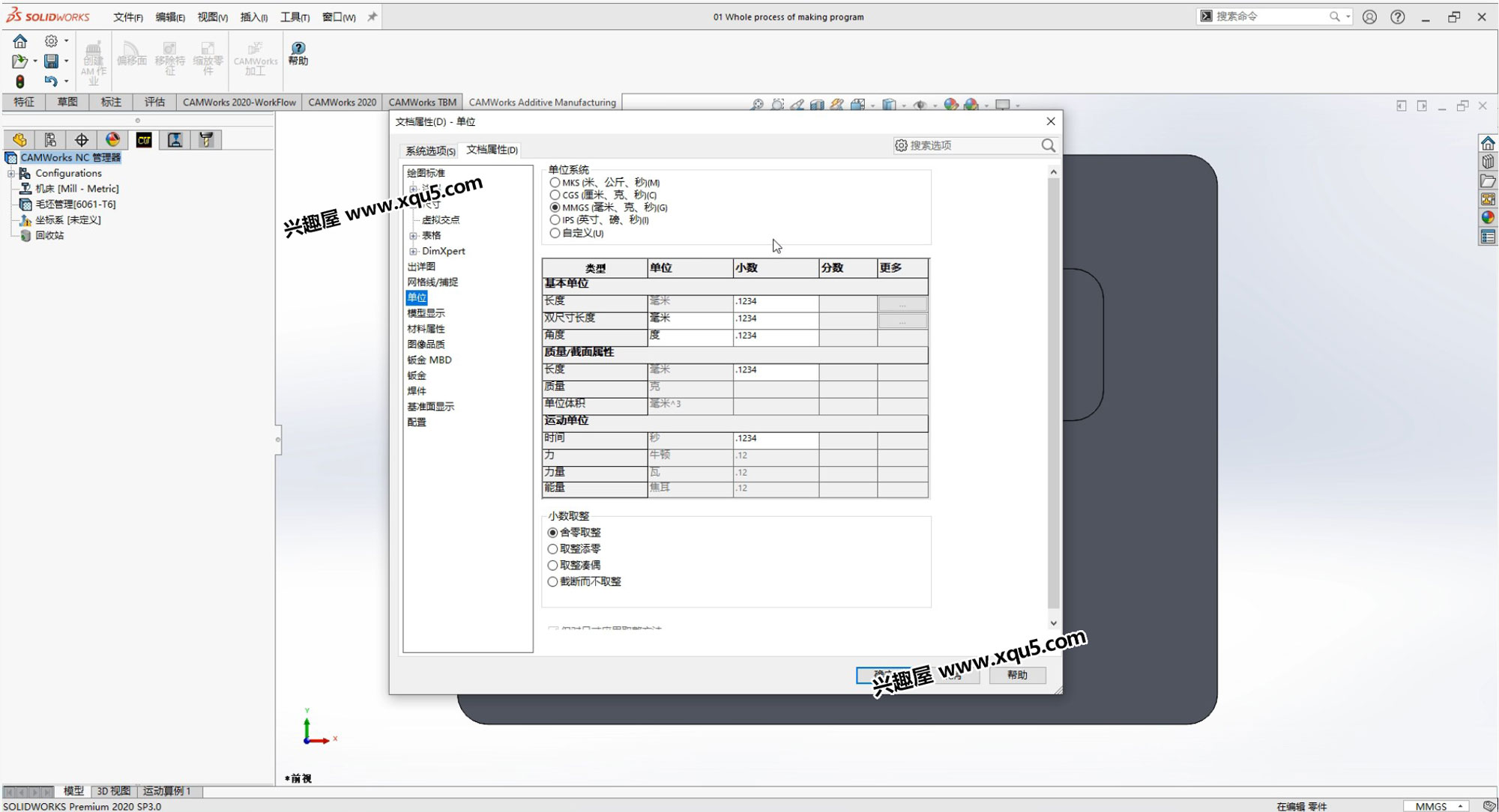Select 机床 [Mill - Metric] tree item
Image resolution: width=1499 pixels, height=812 pixels.
(x=76, y=189)
